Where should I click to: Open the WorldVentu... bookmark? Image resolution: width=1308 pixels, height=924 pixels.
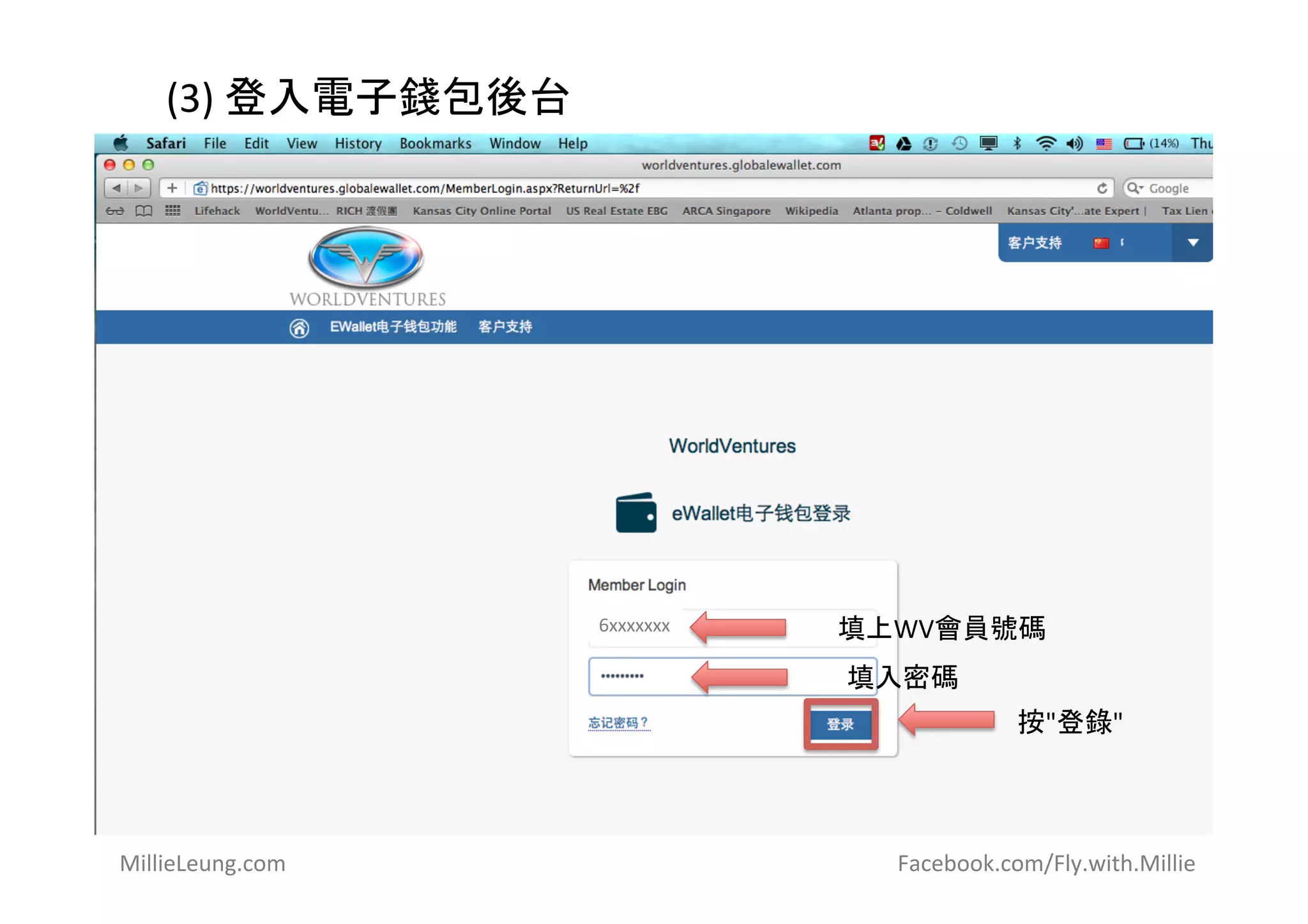291,211
